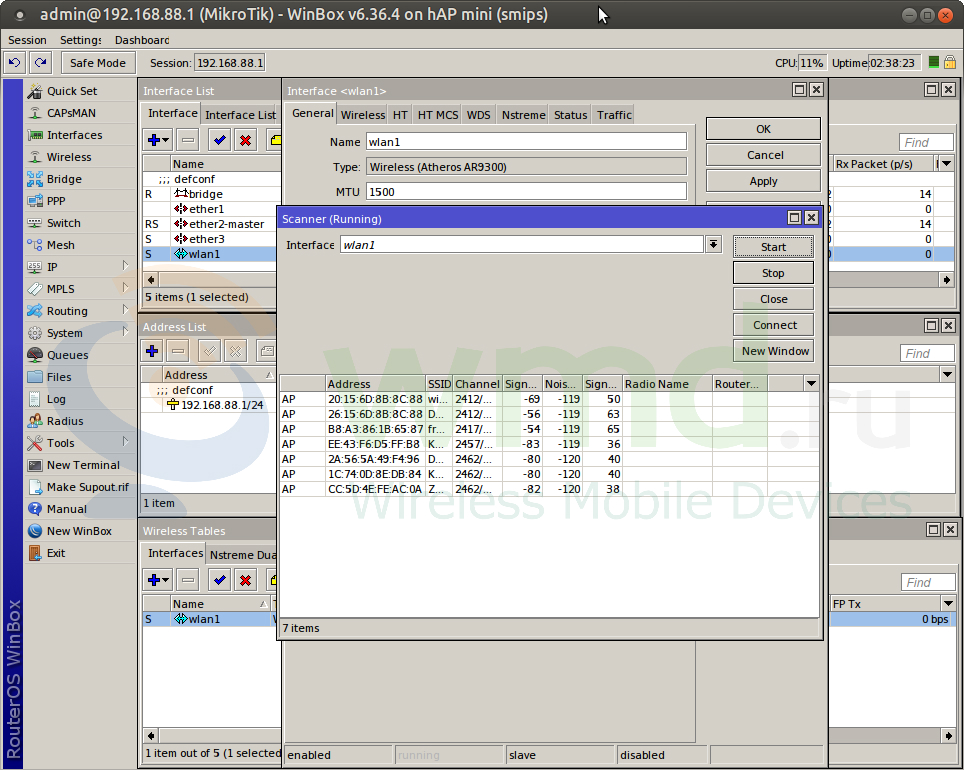Viewport: 964px width, 770px height.
Task: Click red X disable icon in Interface List
Action: 245,140
